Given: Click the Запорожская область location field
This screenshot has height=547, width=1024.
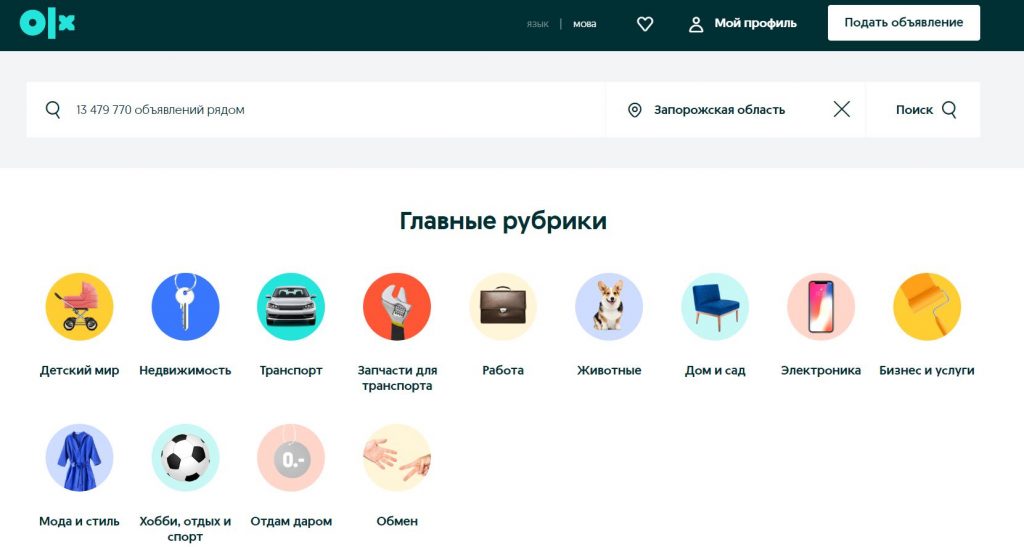Looking at the screenshot, I should (x=736, y=110).
